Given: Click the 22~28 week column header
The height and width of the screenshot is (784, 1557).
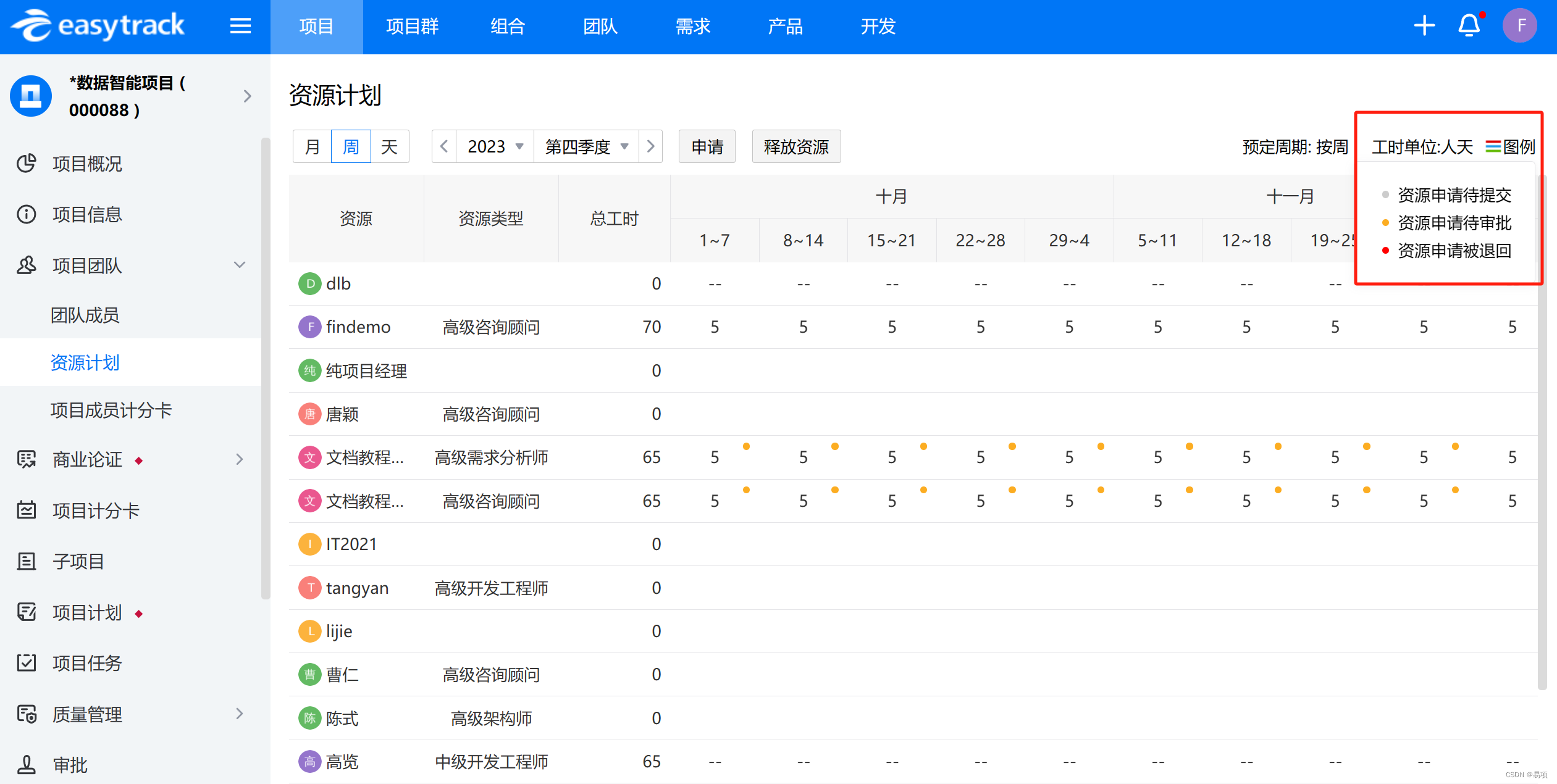Looking at the screenshot, I should tap(980, 240).
